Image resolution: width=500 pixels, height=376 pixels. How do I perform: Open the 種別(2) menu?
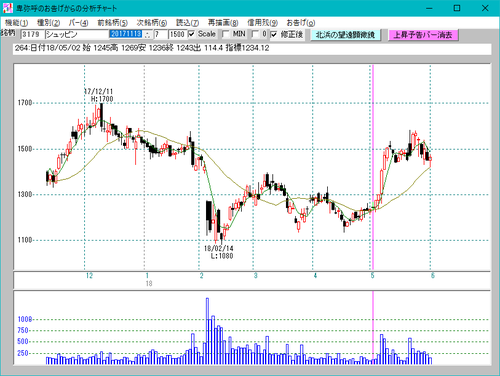(x=48, y=23)
